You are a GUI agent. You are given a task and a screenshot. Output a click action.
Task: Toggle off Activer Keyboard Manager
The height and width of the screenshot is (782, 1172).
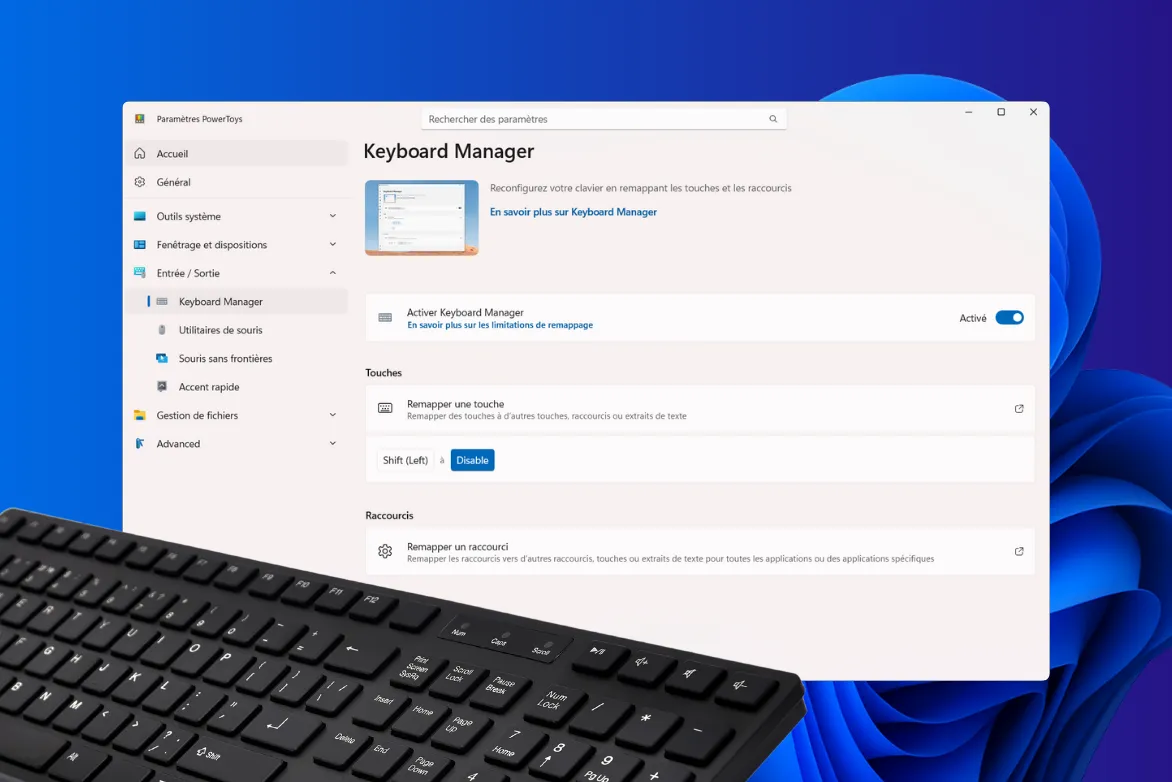click(x=1009, y=317)
